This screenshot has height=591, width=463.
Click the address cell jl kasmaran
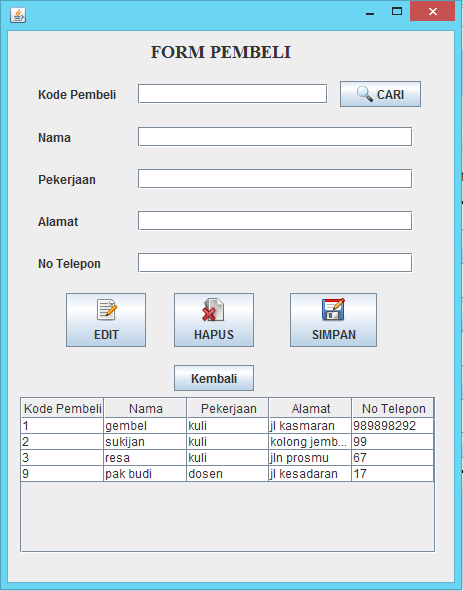point(310,426)
